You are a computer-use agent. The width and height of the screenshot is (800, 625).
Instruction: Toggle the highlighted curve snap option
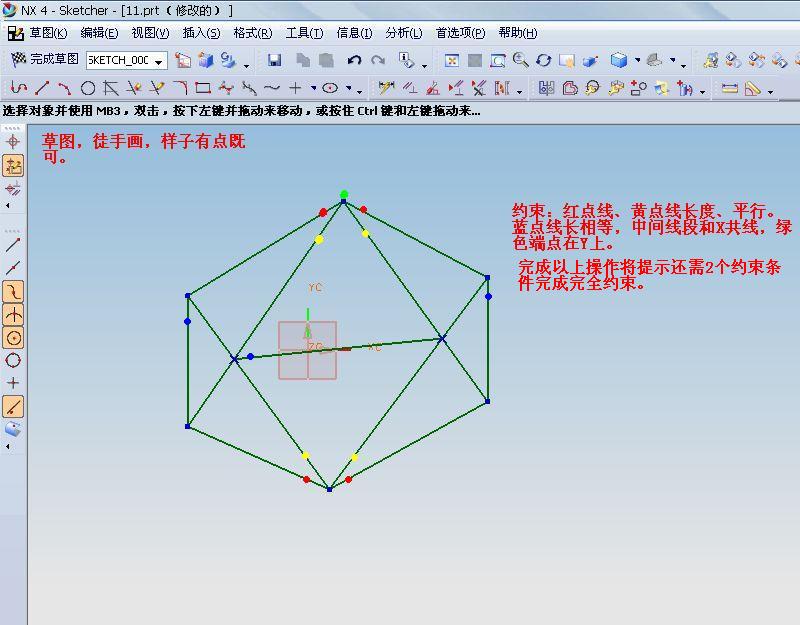coord(13,291)
